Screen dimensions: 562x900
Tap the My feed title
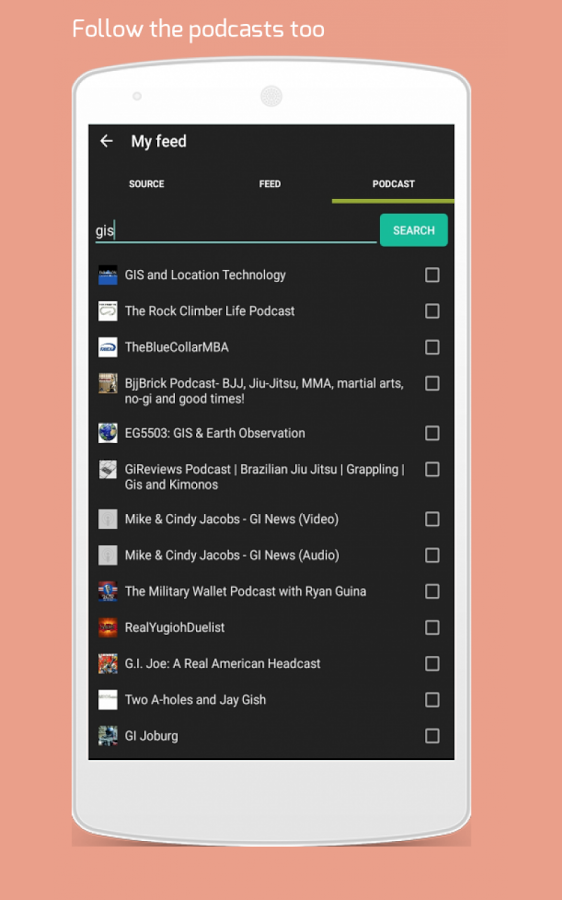(159, 141)
